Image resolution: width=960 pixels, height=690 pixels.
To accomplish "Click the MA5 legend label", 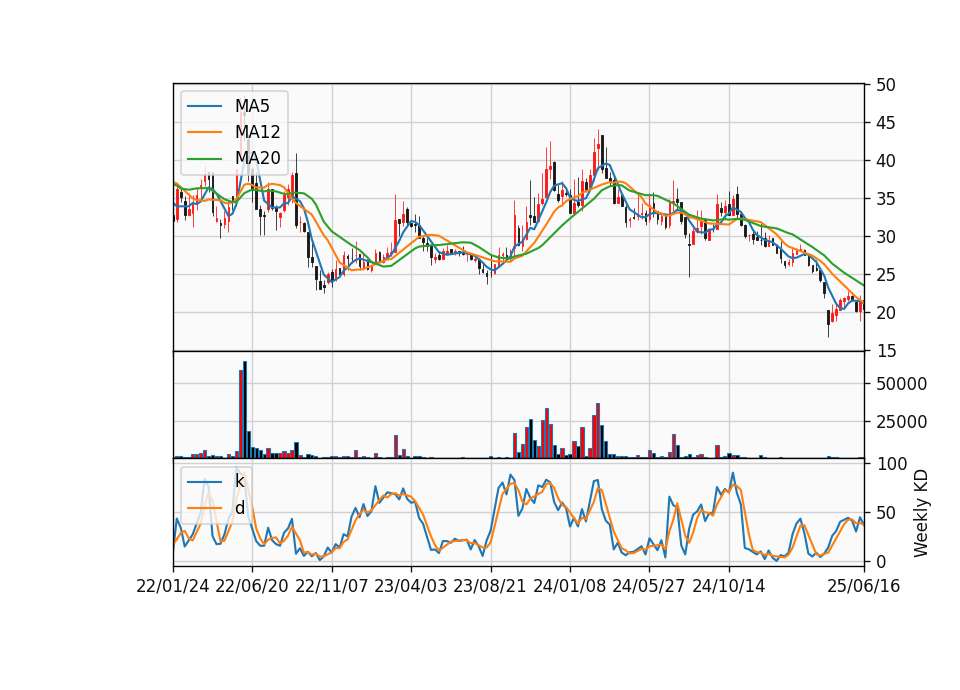I will coord(252,106).
